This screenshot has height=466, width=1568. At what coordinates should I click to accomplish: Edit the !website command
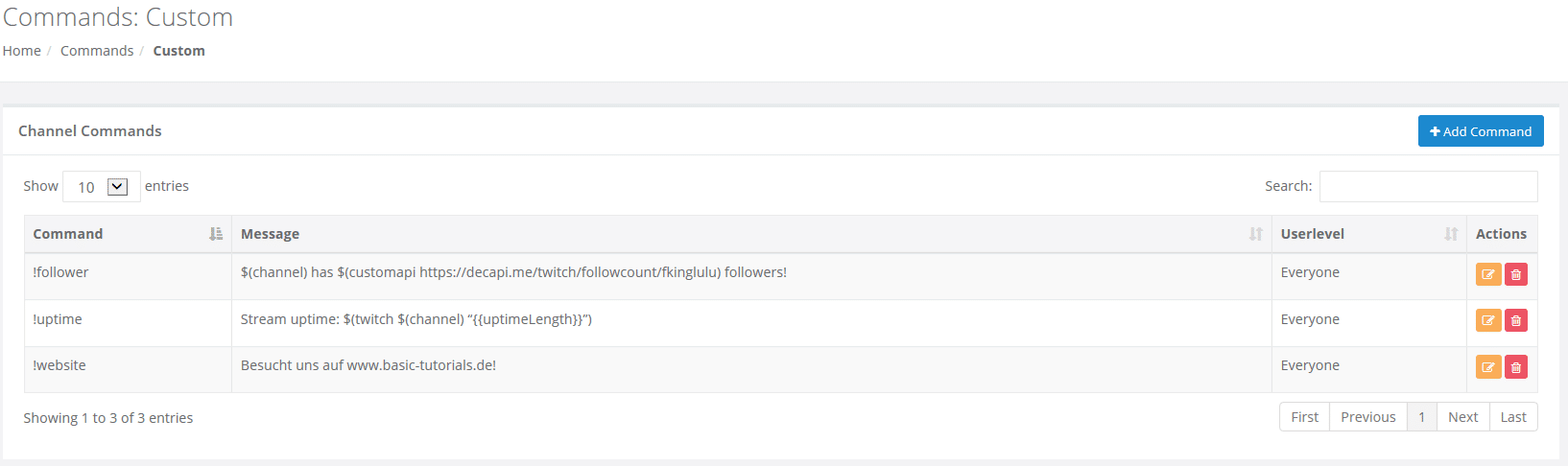point(1487,366)
